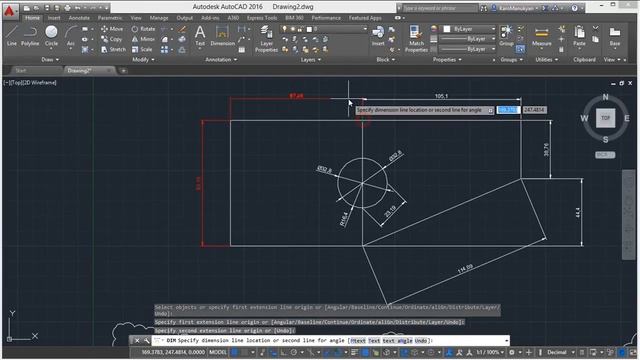The height and width of the screenshot is (360, 640).
Task: Choose the Mtext option in command line
Action: (358, 340)
